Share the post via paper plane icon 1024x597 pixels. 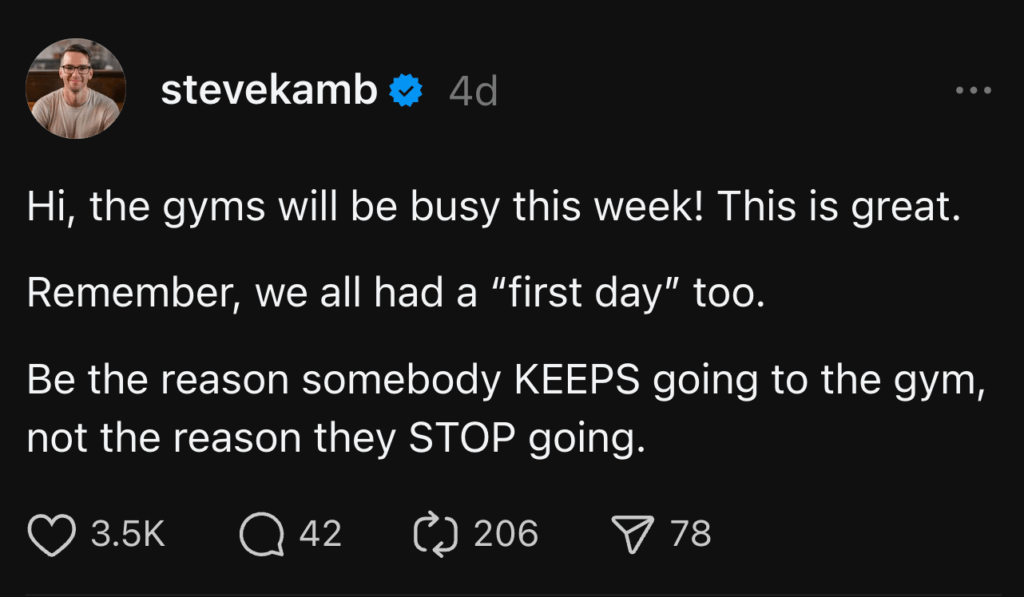point(632,533)
